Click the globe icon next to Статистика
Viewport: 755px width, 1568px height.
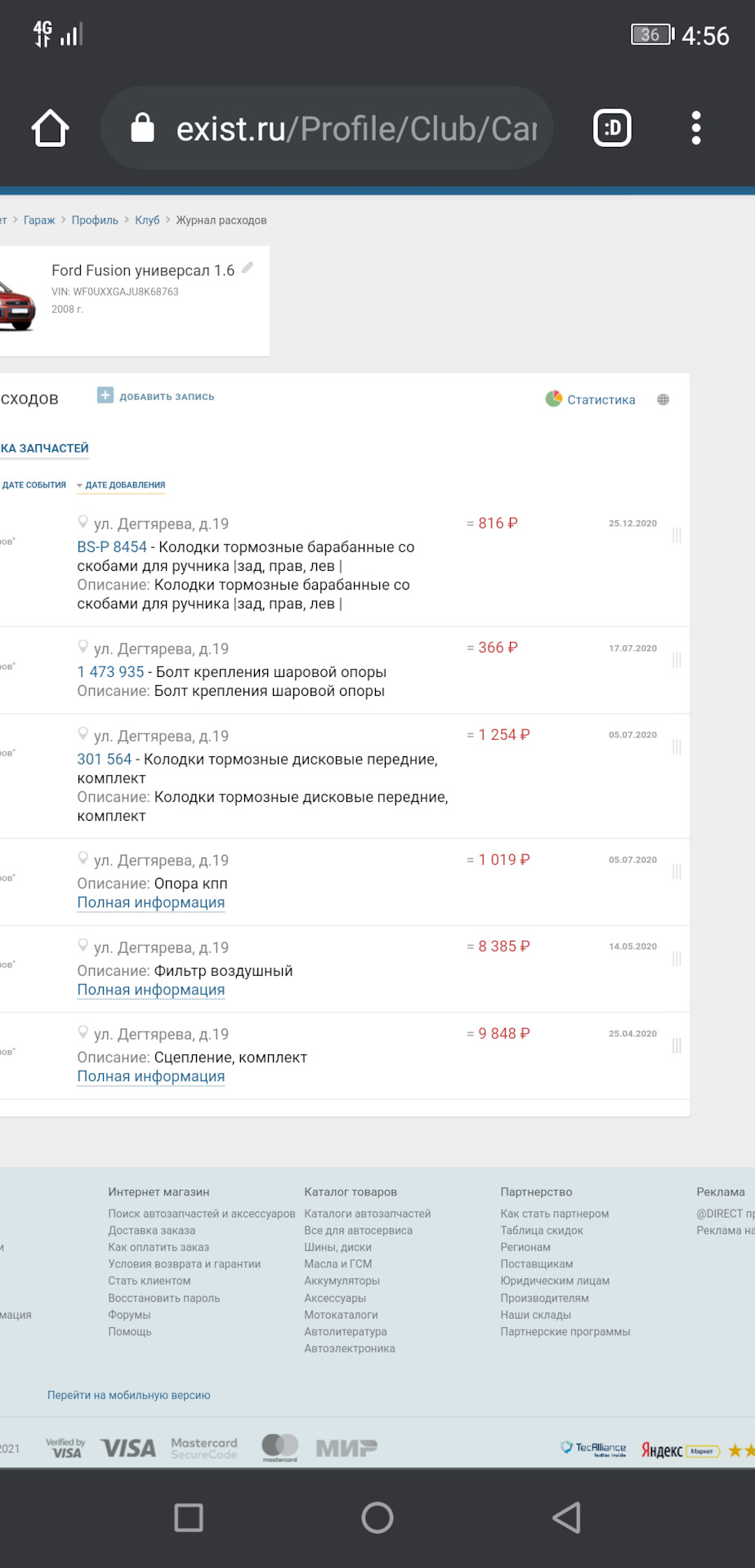pyautogui.click(x=663, y=399)
